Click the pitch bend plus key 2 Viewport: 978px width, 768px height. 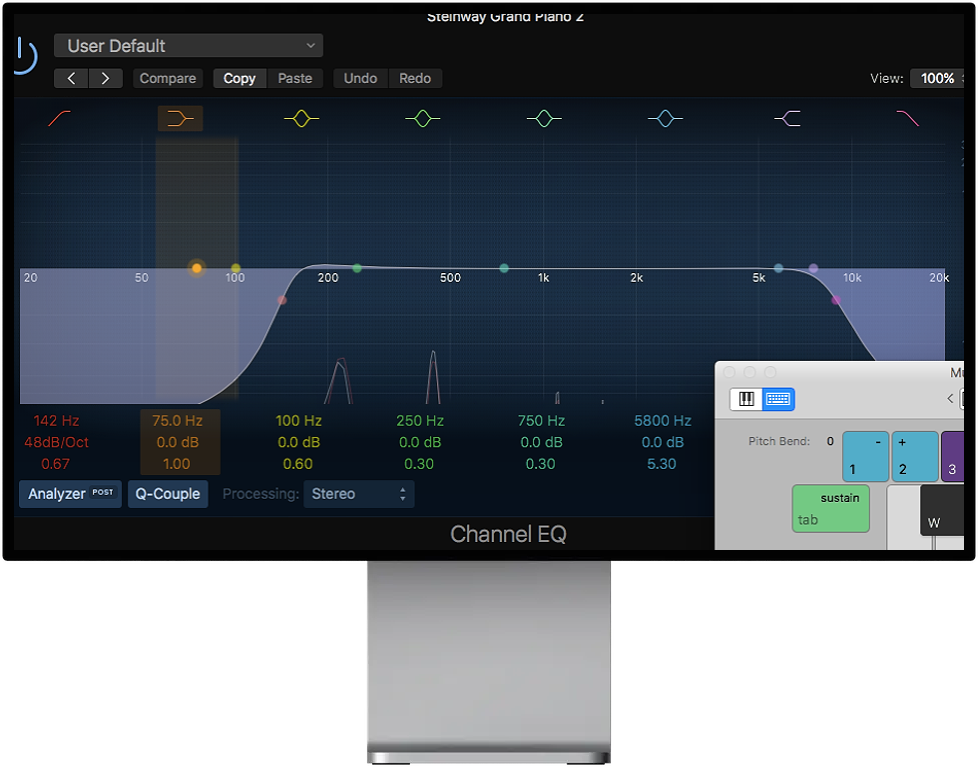(915, 456)
